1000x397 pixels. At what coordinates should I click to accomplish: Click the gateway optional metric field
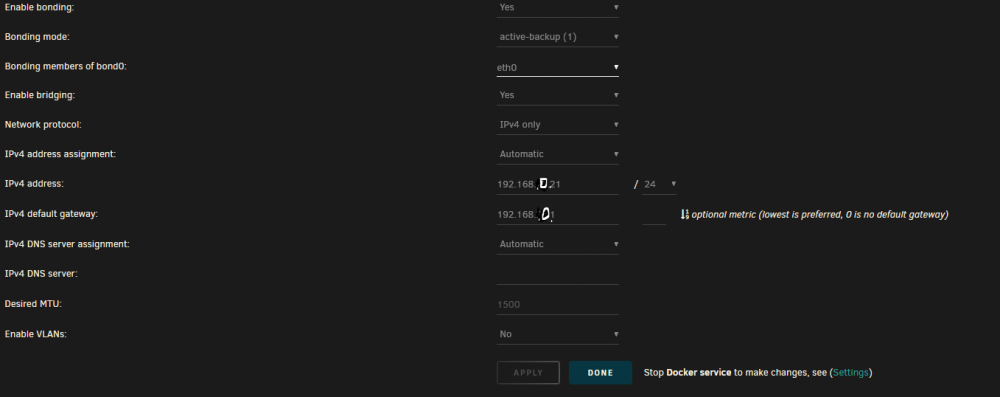click(x=654, y=215)
